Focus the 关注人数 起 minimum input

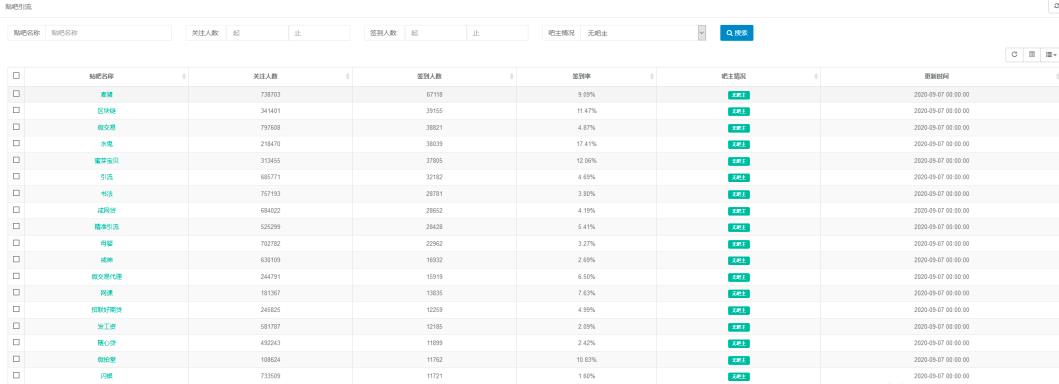[x=257, y=32]
